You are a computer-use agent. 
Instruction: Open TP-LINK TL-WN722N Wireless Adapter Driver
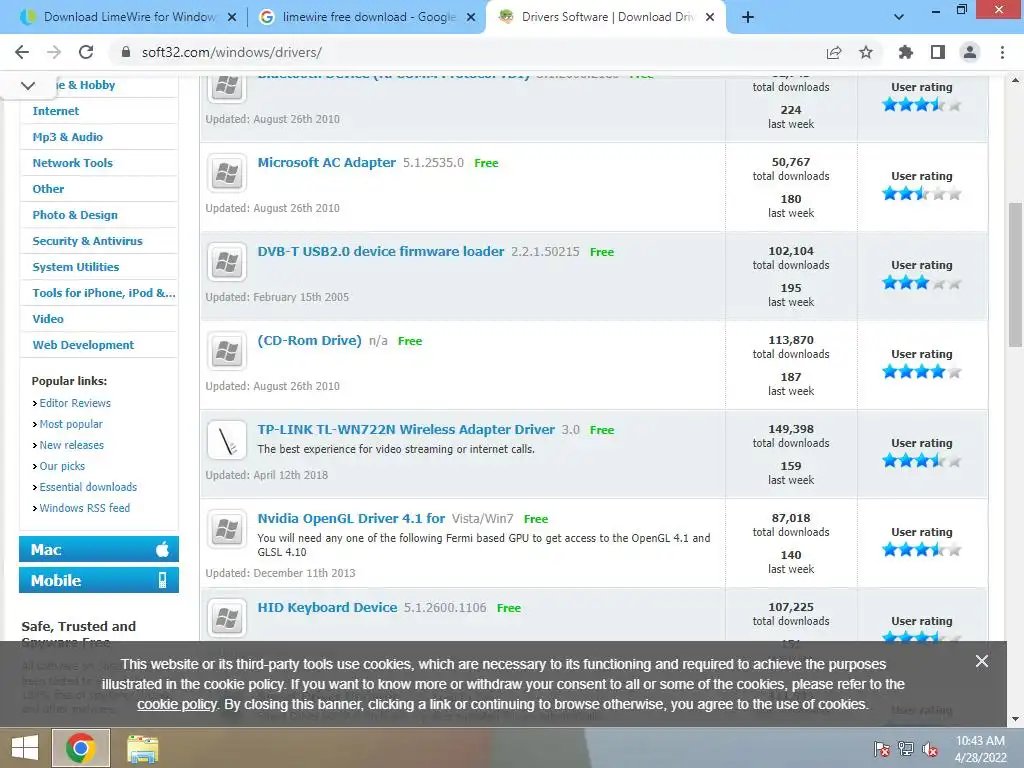[x=406, y=429]
